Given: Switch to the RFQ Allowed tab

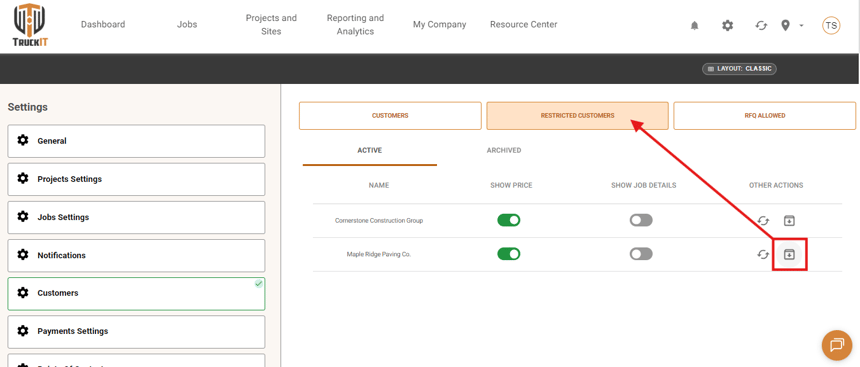Looking at the screenshot, I should pos(765,116).
